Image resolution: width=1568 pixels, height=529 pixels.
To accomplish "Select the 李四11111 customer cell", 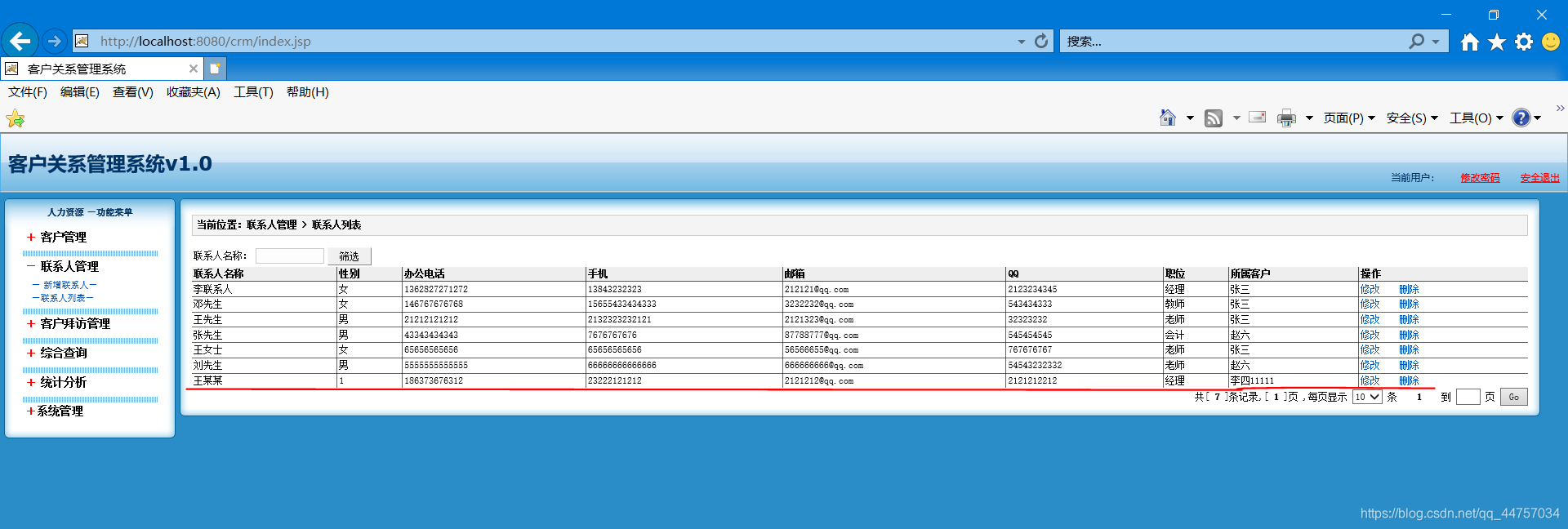I will click(1294, 380).
